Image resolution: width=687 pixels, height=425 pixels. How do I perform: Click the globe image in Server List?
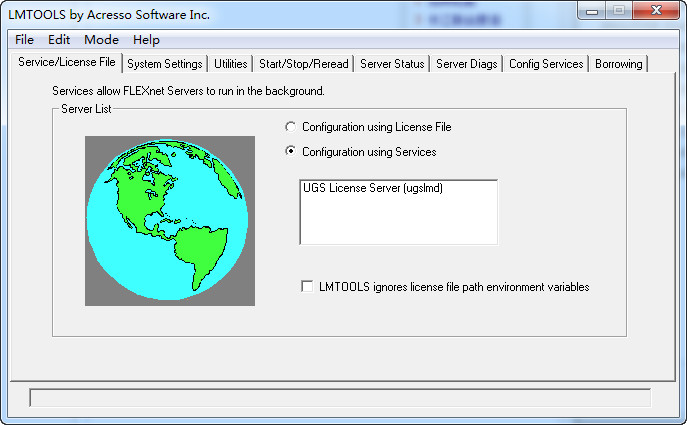point(170,221)
